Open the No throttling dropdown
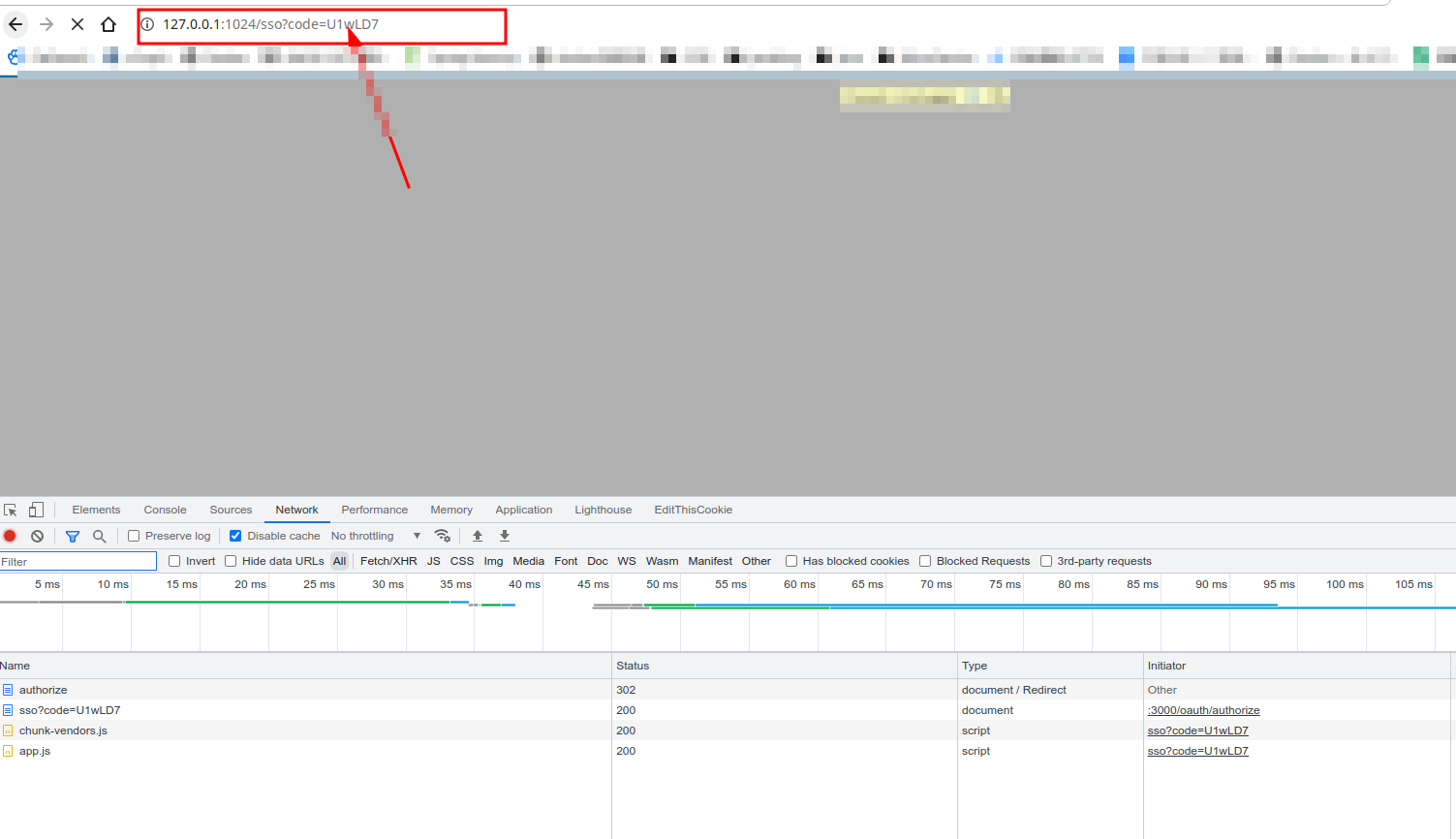 (376, 536)
